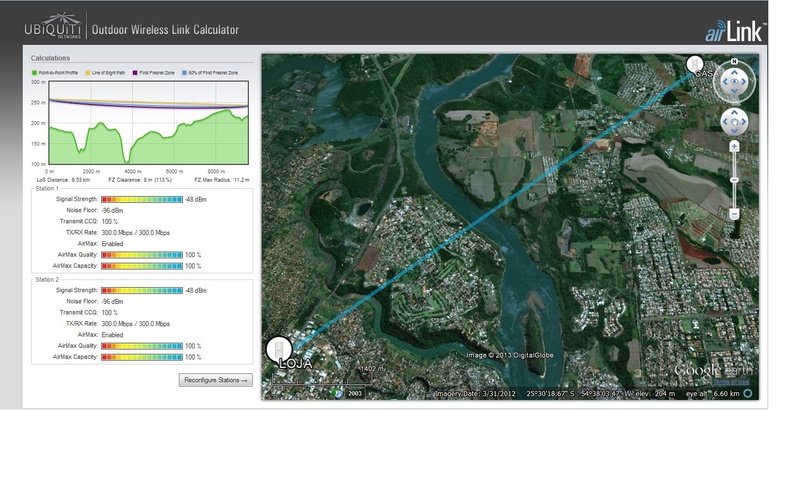Click the Image © 2013 DigitalGlobe credit

pos(510,355)
